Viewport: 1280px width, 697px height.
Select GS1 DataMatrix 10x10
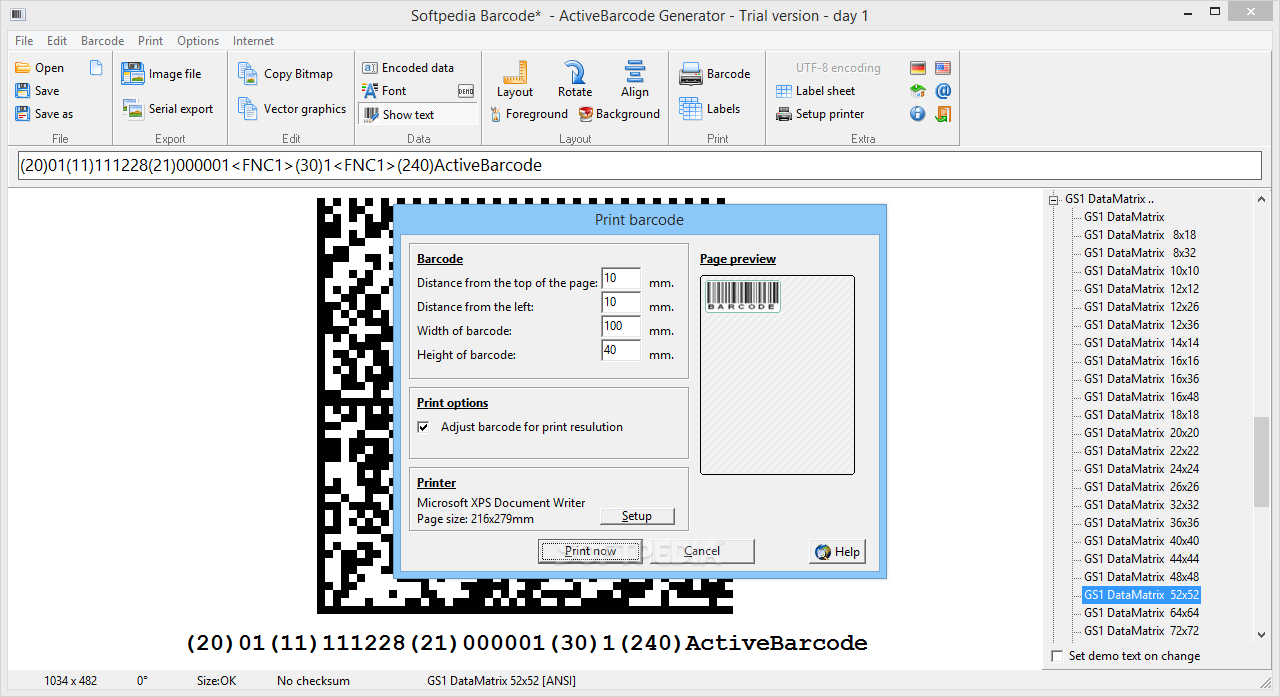click(x=1142, y=271)
